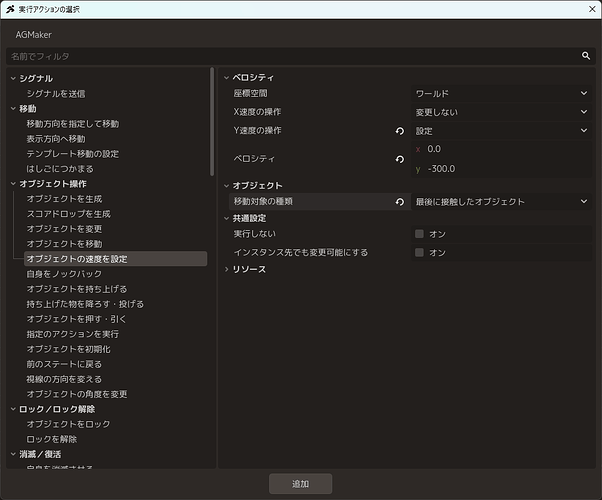Expand the リソース section
Image resolution: width=602 pixels, height=500 pixels.
(x=227, y=269)
